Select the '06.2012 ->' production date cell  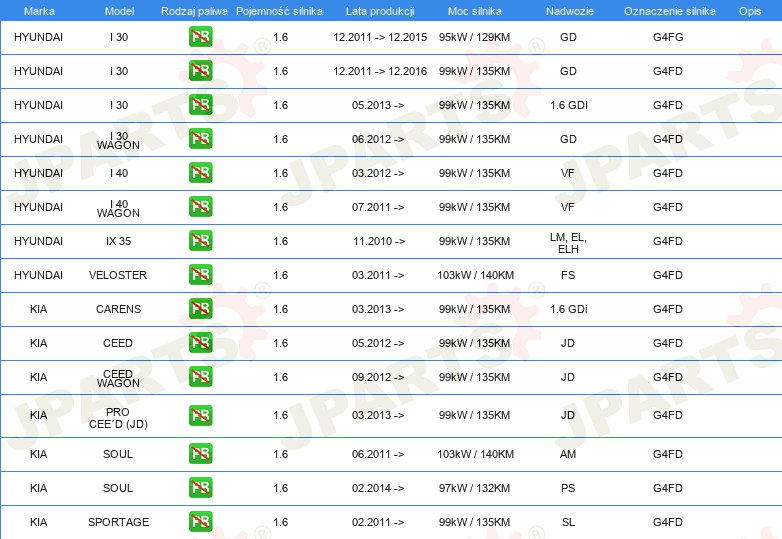(378, 139)
